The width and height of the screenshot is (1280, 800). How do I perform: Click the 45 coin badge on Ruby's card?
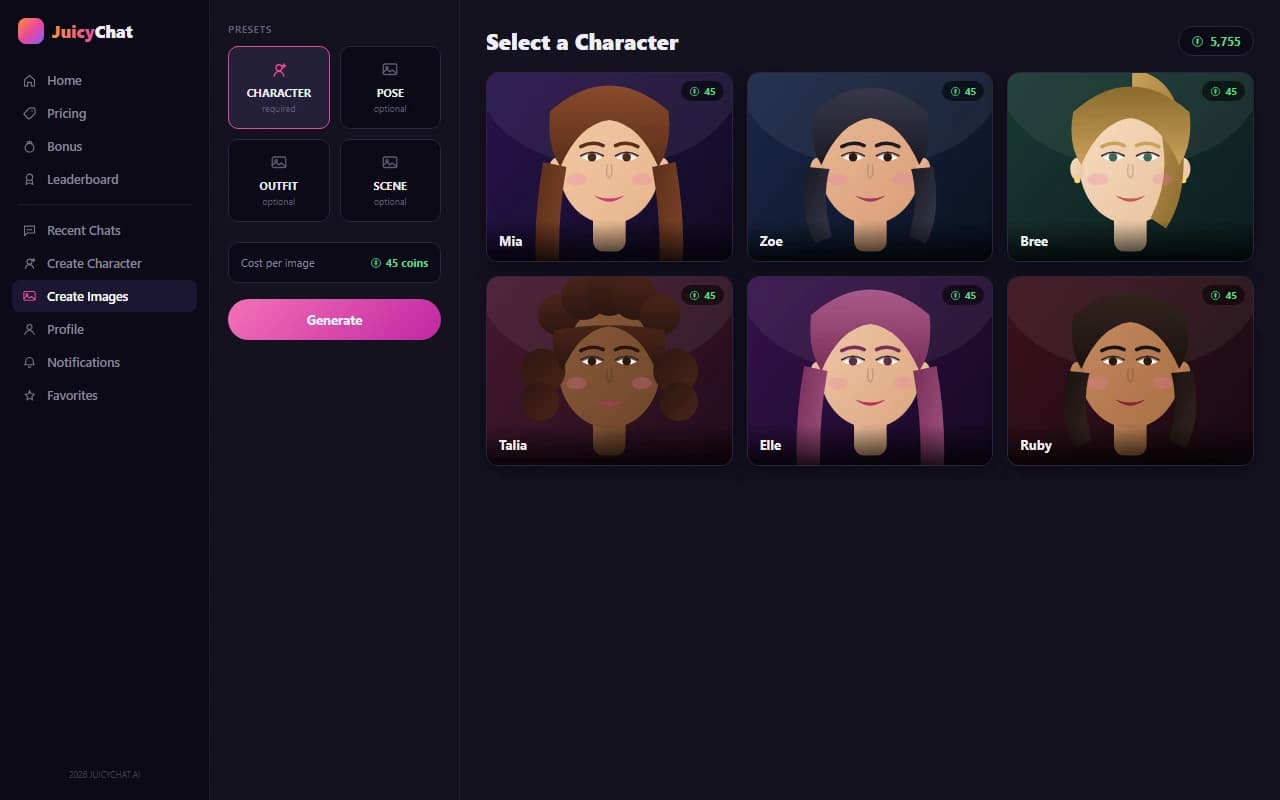(1224, 296)
